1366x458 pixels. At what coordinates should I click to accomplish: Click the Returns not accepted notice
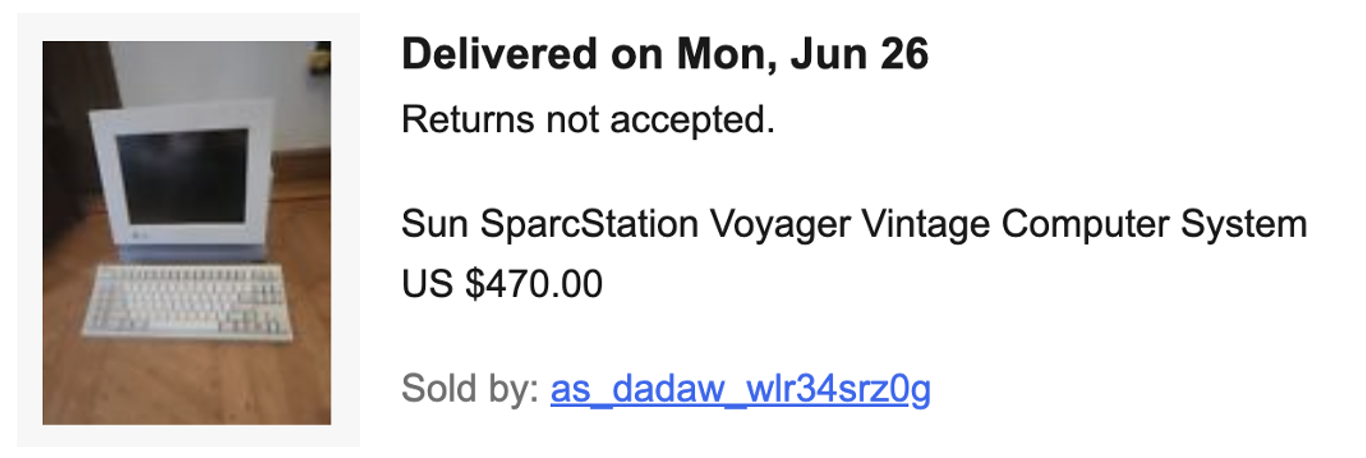pos(588,121)
